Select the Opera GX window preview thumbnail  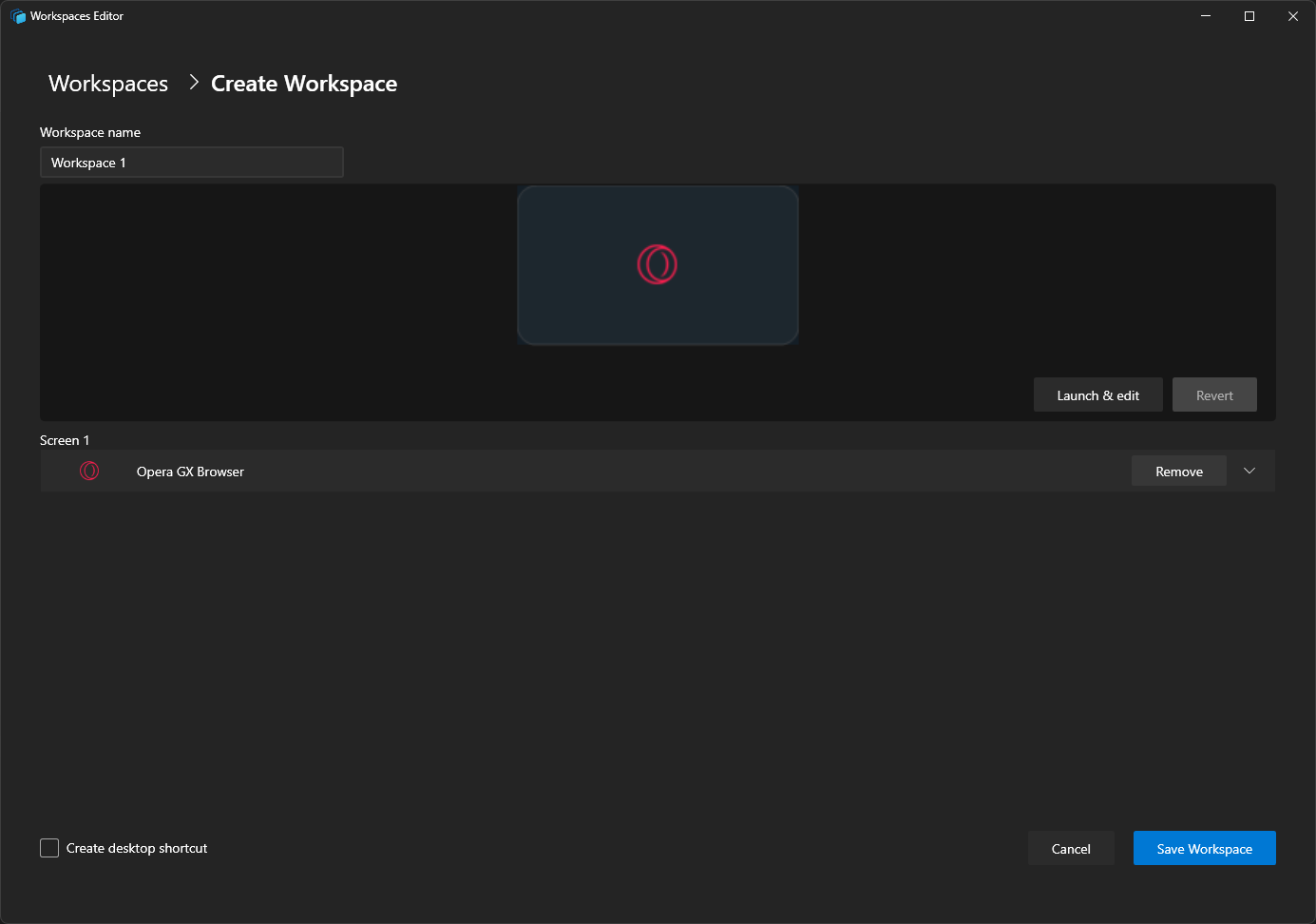tap(658, 265)
